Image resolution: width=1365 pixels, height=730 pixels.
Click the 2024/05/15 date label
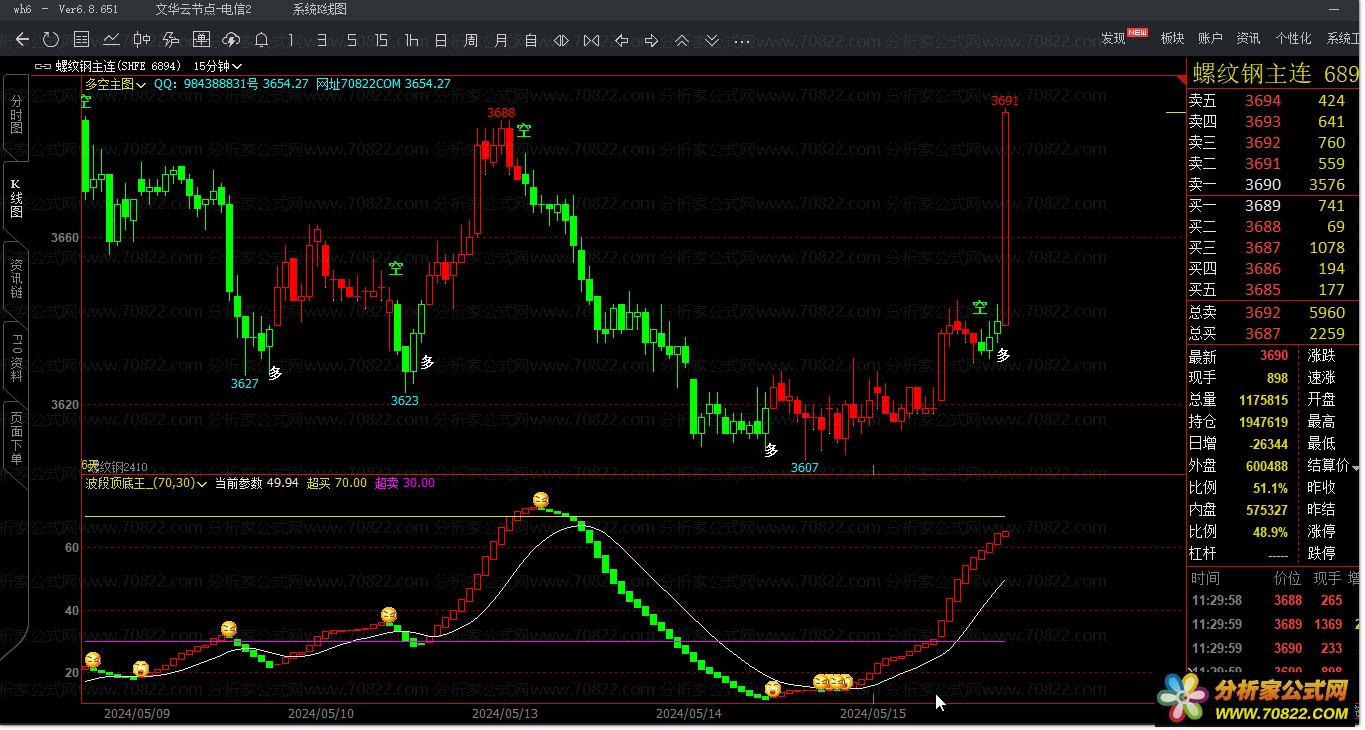(873, 713)
